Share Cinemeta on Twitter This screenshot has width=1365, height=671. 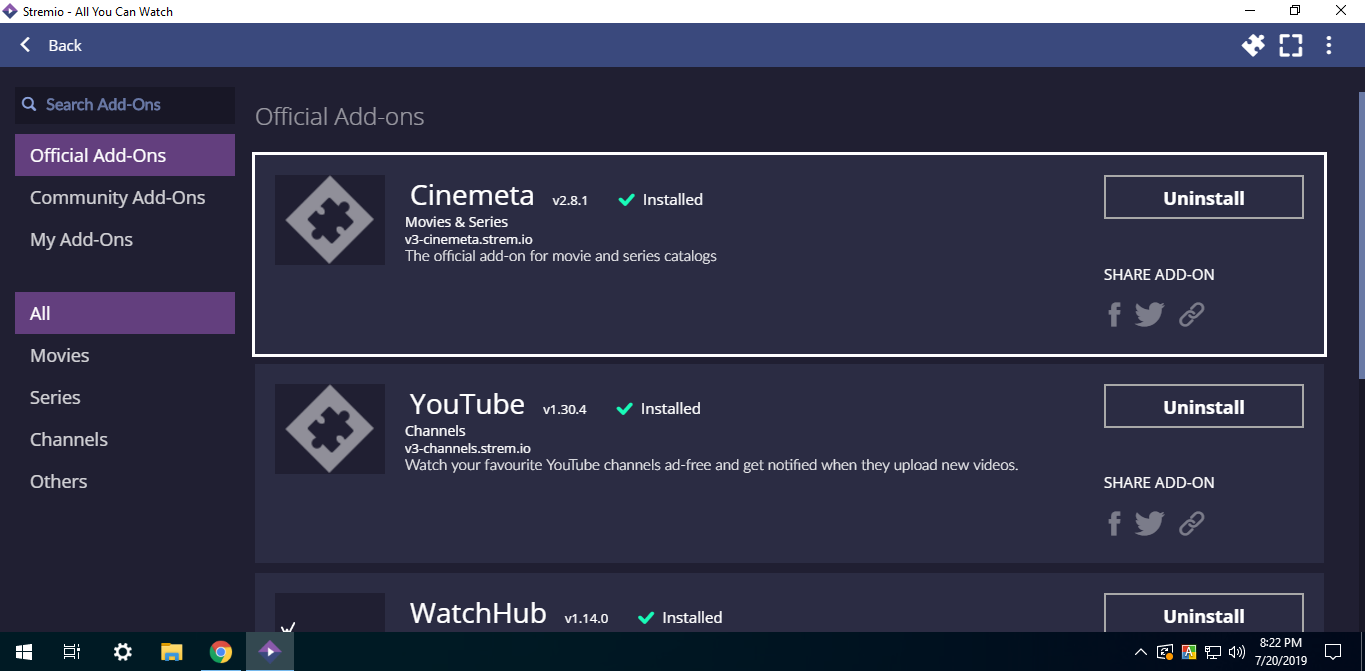click(x=1150, y=315)
